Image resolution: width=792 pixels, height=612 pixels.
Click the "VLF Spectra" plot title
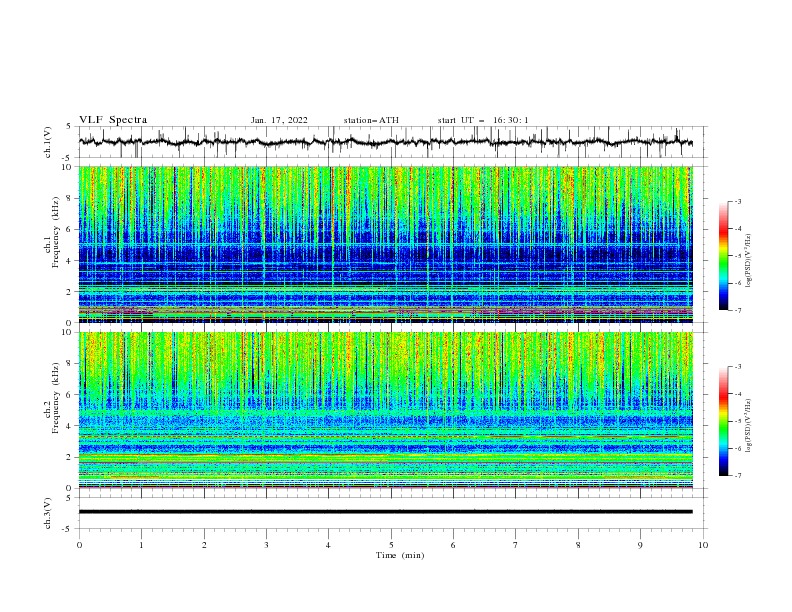pos(113,120)
